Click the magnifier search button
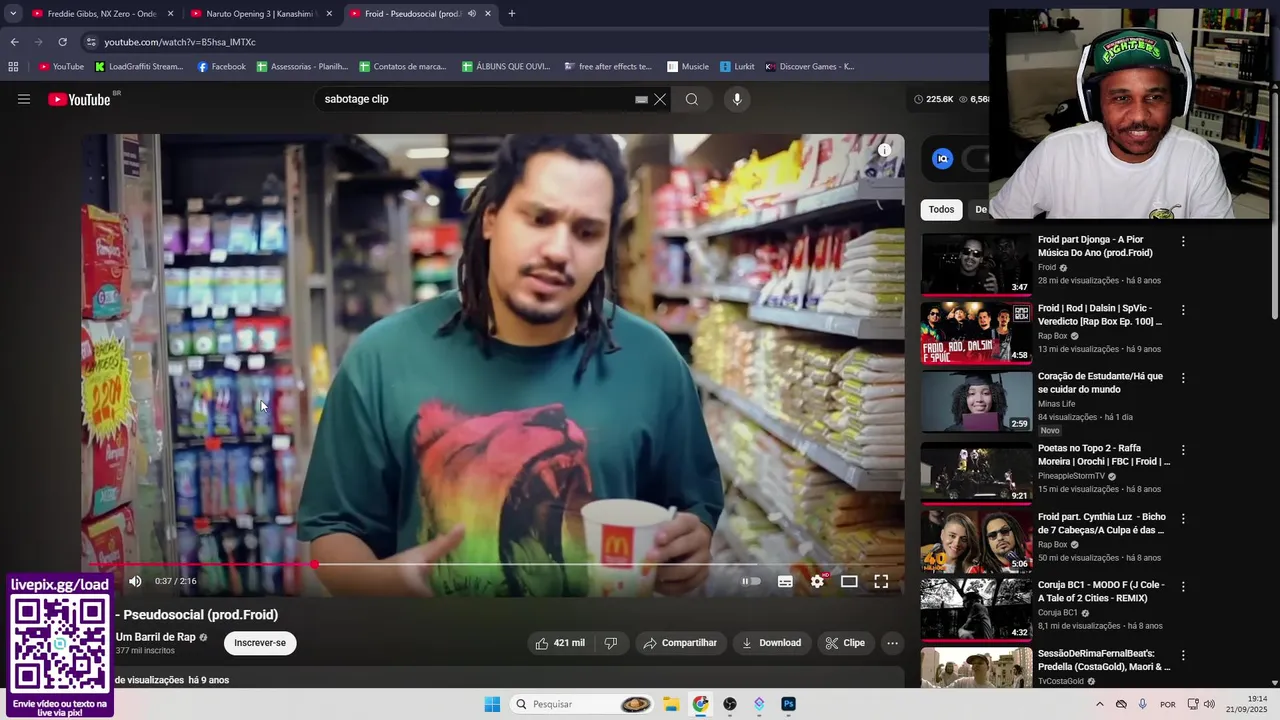 [692, 99]
